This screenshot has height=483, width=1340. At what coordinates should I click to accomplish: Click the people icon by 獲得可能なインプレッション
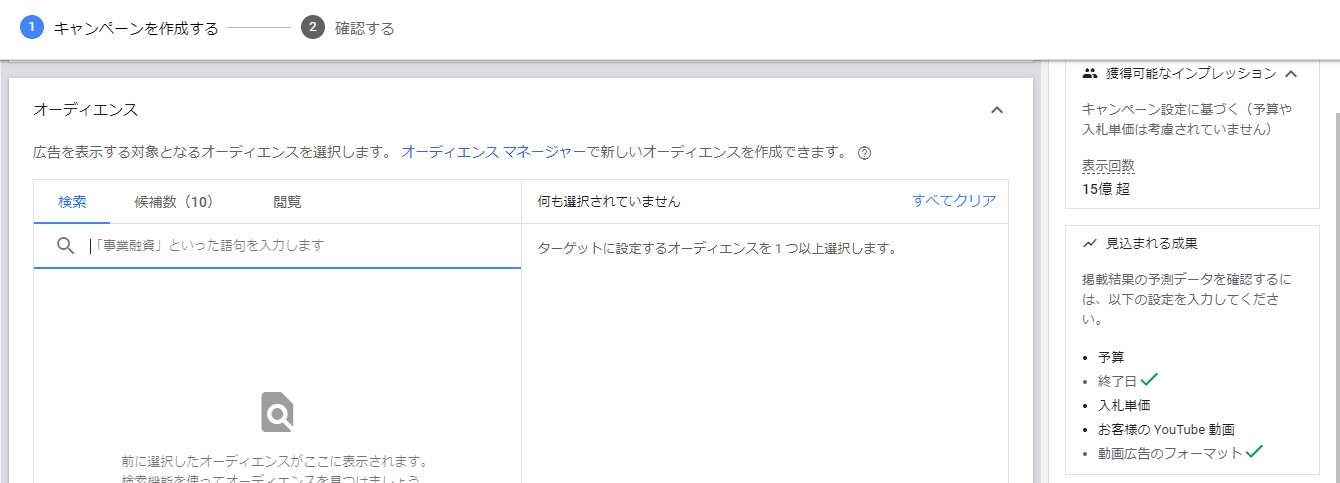tap(1090, 73)
